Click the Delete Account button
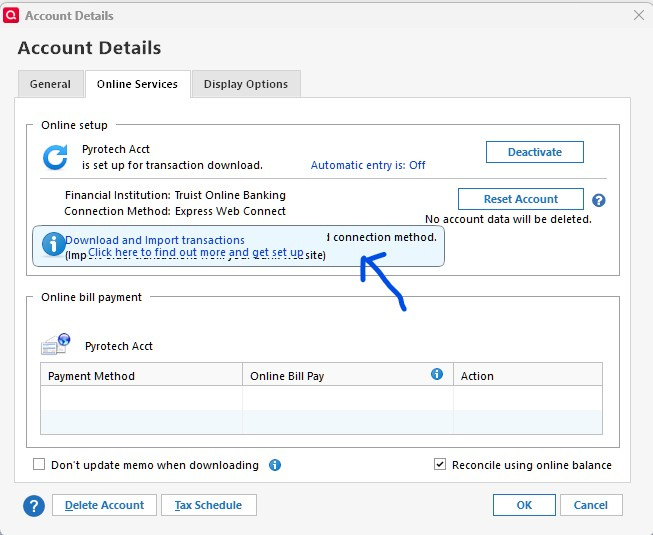 (105, 505)
